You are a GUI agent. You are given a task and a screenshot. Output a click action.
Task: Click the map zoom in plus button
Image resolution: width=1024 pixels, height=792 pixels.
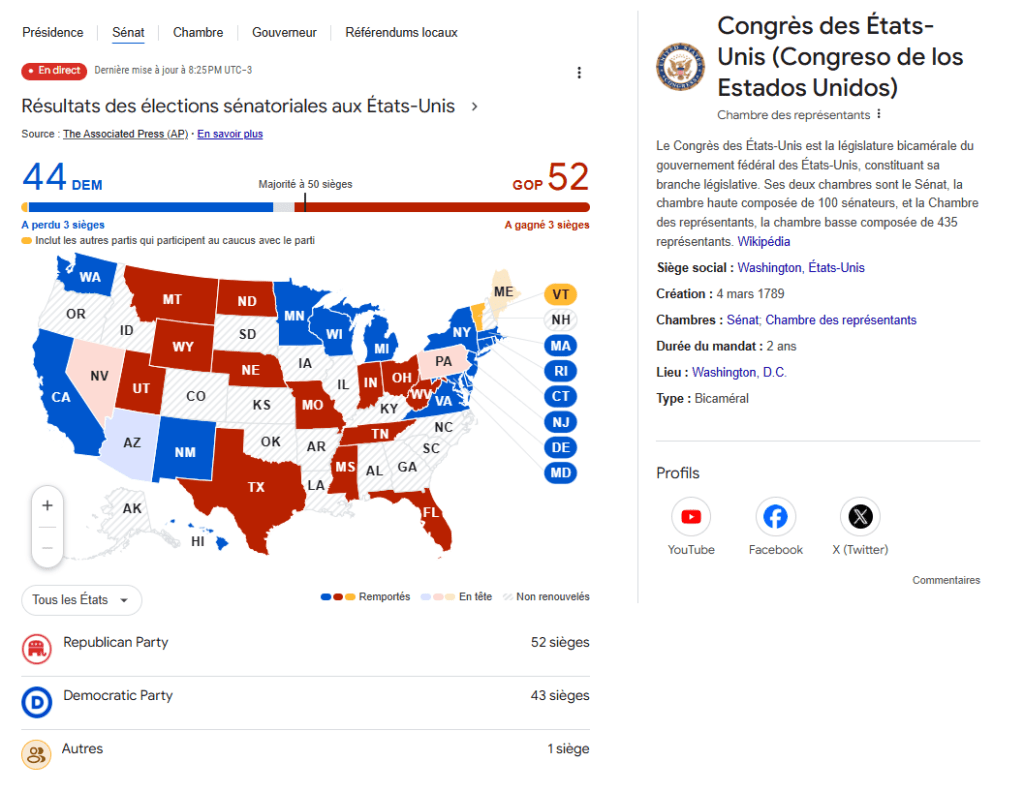click(x=47, y=506)
